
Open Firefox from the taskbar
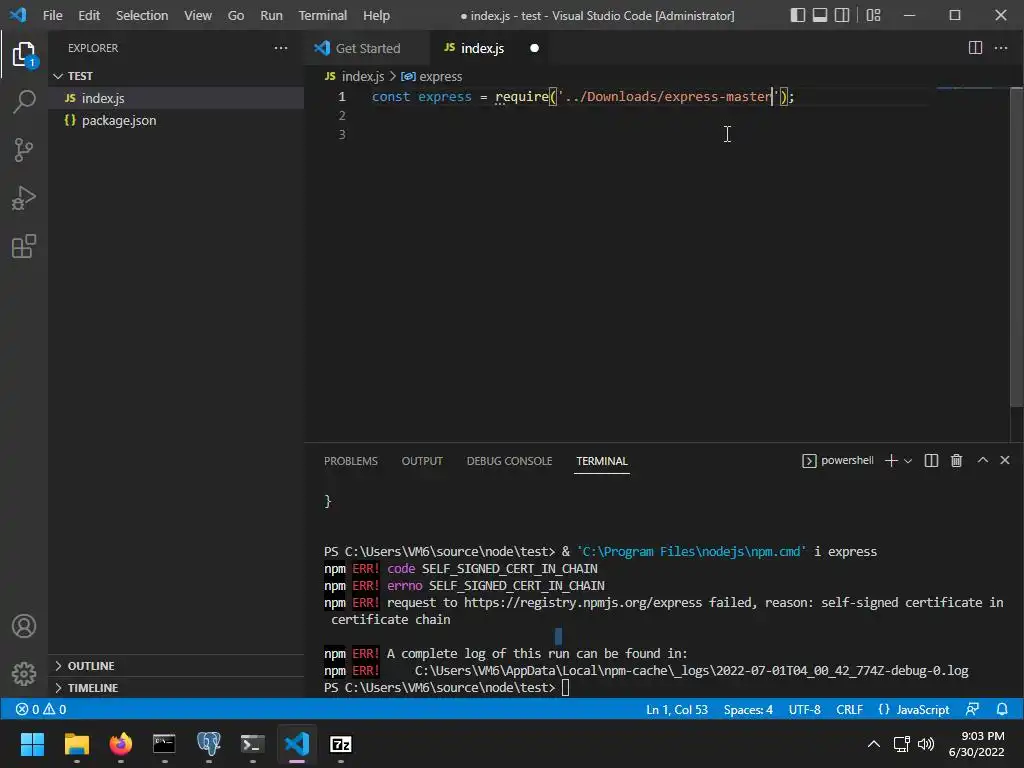pyautogui.click(x=121, y=744)
